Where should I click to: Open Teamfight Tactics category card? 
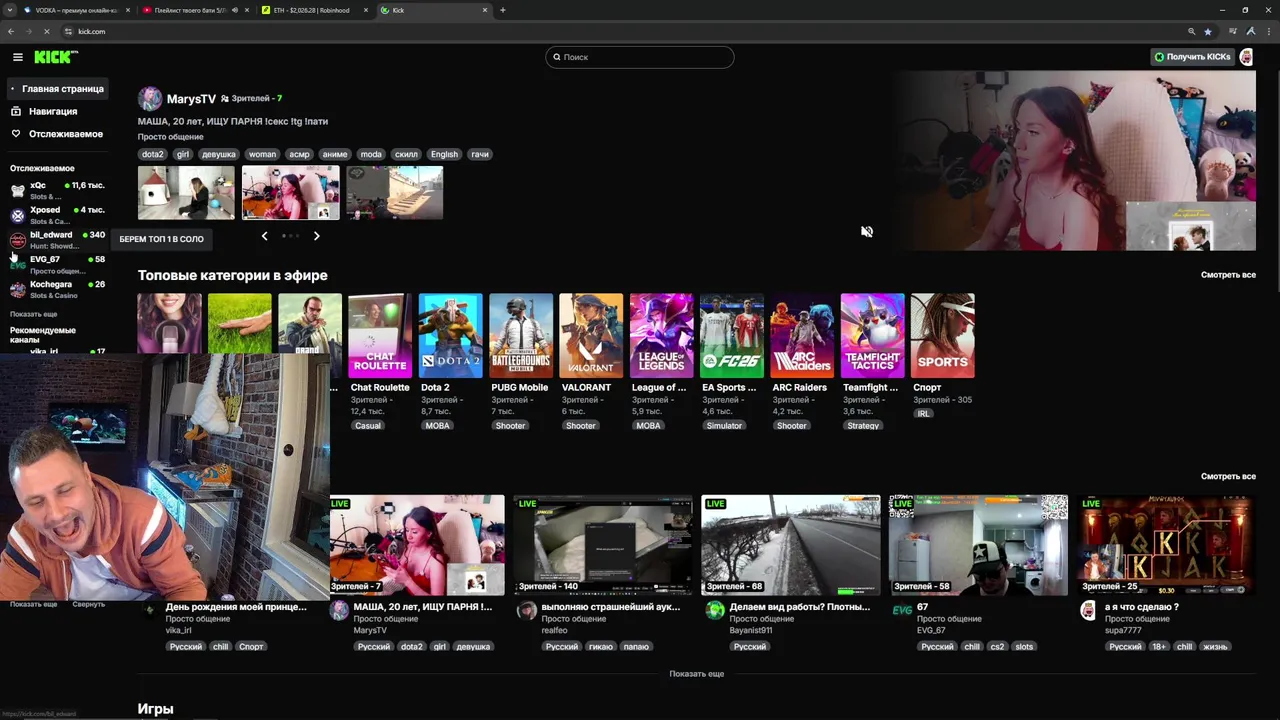coord(872,336)
